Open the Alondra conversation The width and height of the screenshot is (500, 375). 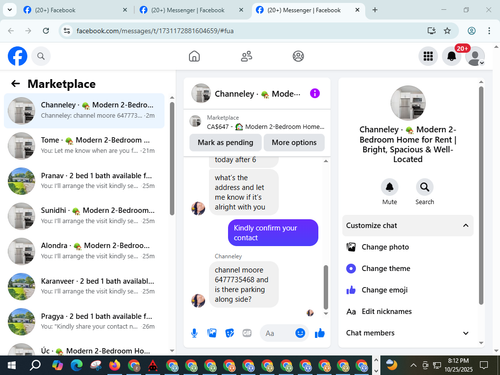(x=84, y=251)
